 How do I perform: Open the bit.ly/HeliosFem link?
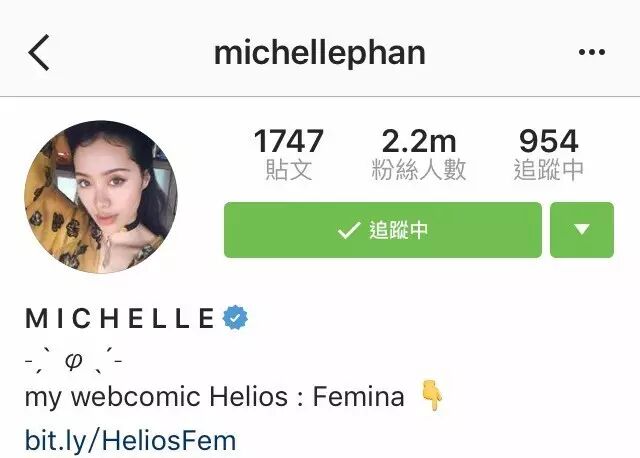click(x=131, y=441)
